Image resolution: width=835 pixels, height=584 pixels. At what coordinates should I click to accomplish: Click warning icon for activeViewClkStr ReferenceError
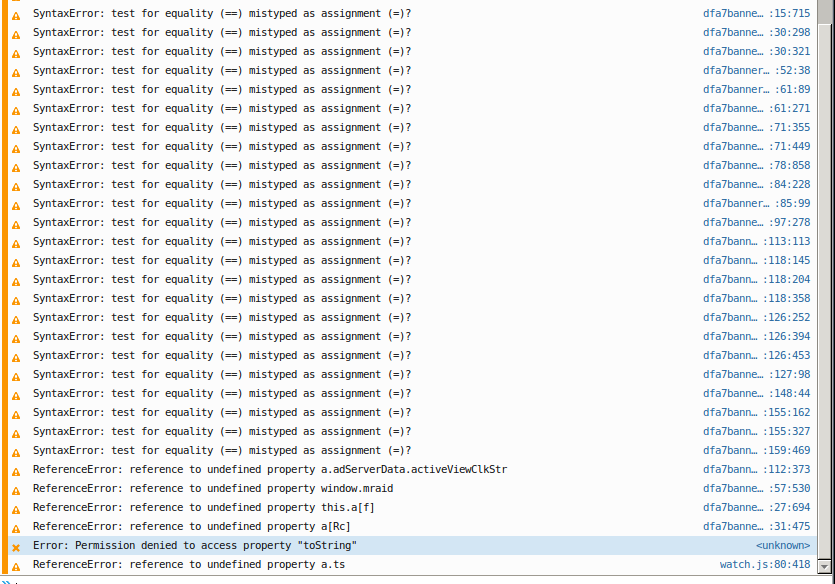(16, 472)
